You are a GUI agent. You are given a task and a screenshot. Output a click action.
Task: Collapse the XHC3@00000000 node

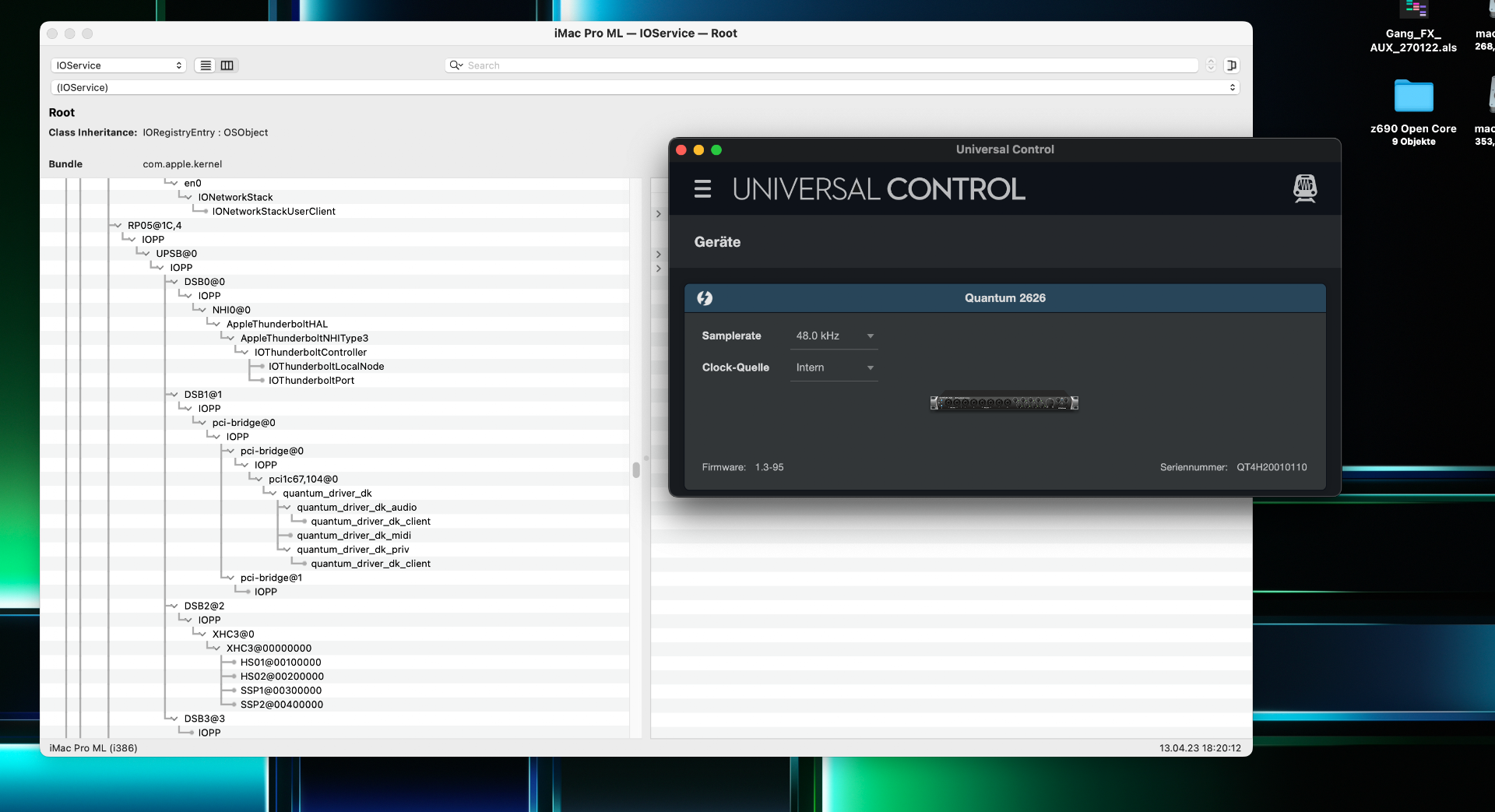pyautogui.click(x=216, y=648)
